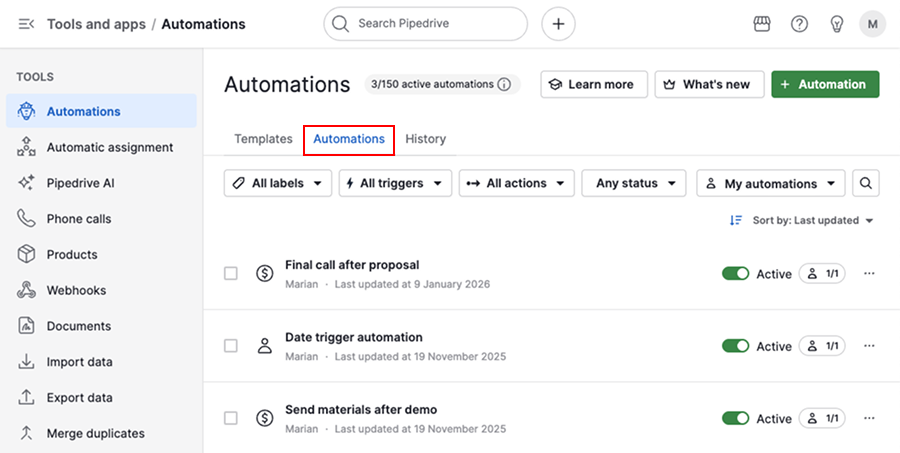Click the info icon beside active automations
This screenshot has width=900, height=453.
pos(504,85)
